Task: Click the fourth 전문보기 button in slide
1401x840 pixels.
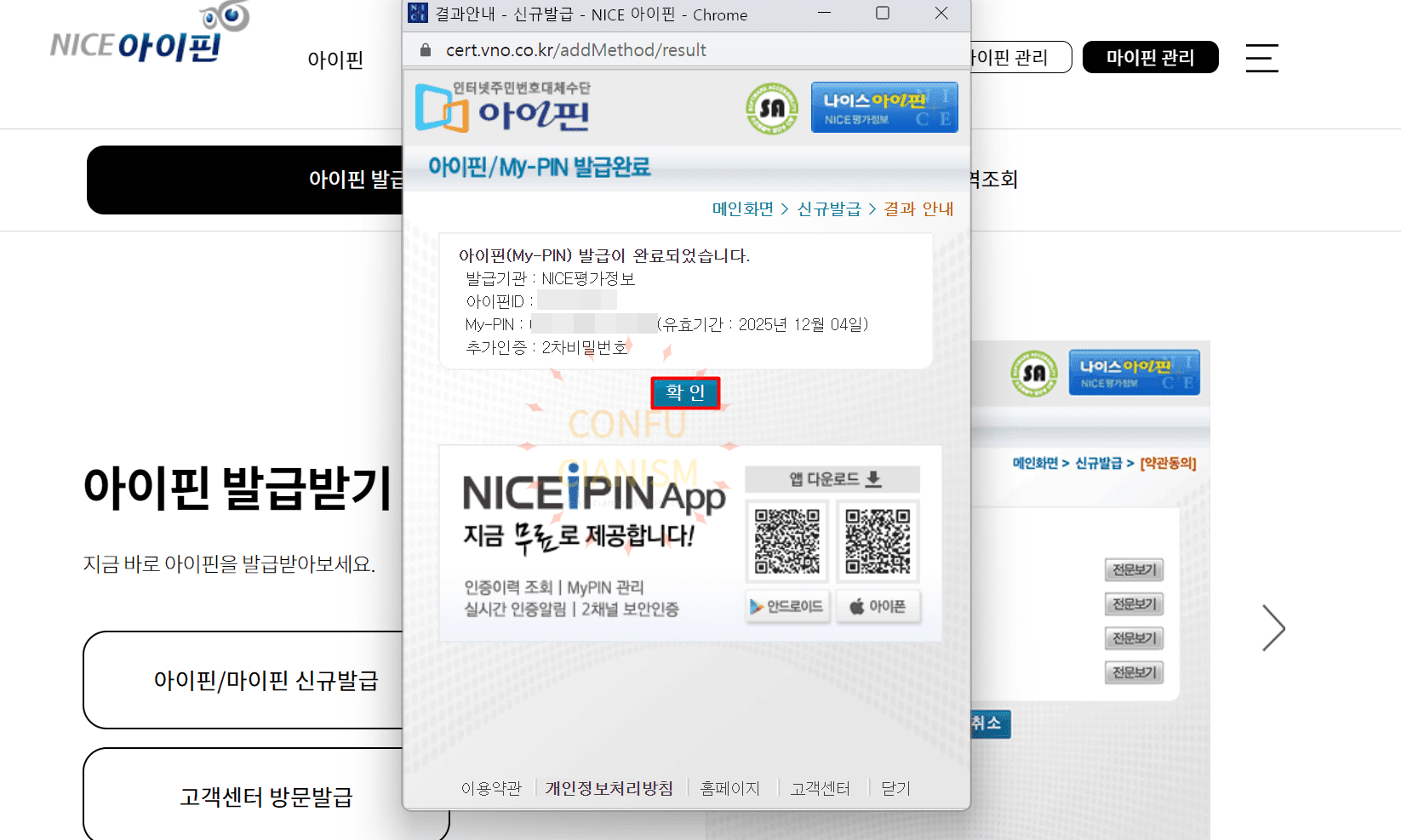Action: tap(1135, 672)
